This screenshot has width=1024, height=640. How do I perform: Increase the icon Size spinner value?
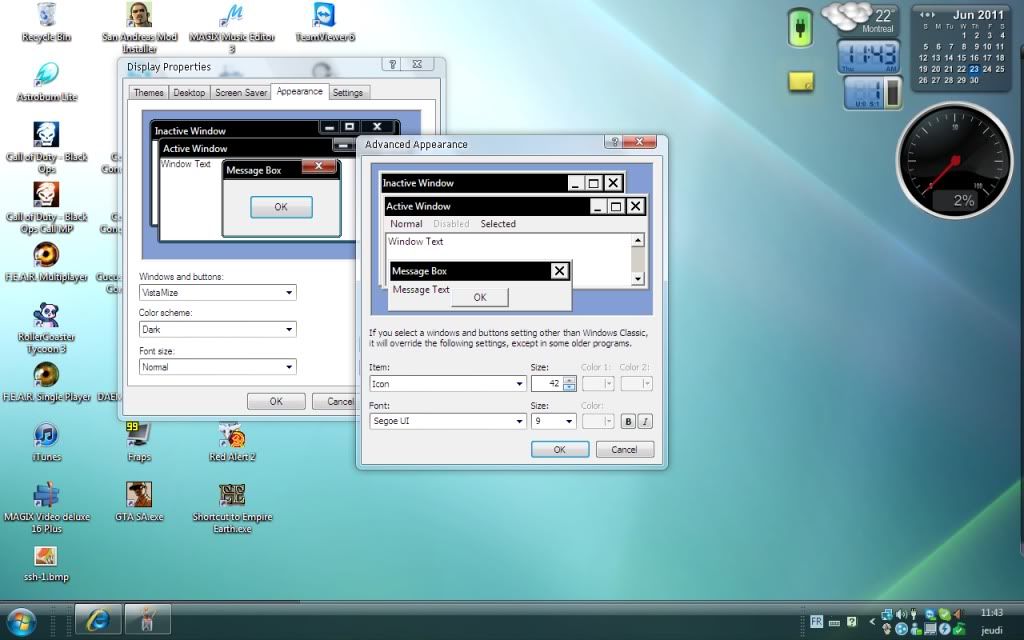point(569,380)
